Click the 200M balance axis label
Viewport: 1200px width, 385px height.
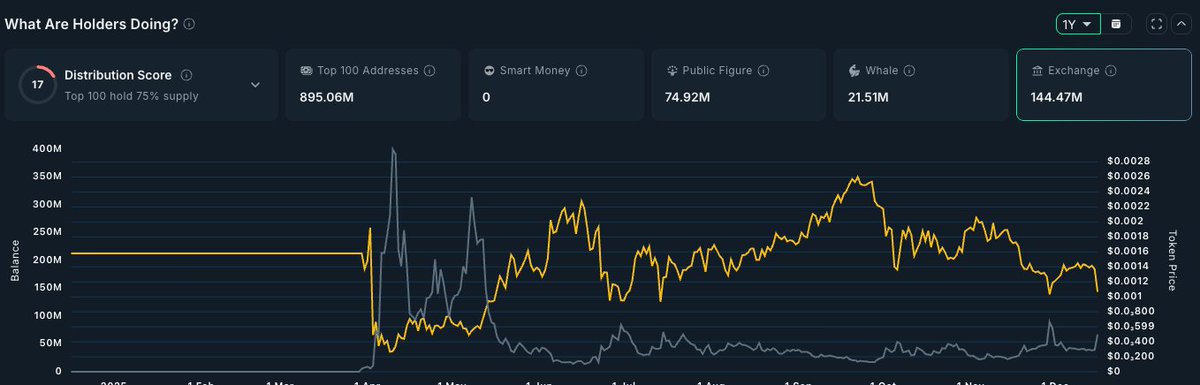click(46, 259)
